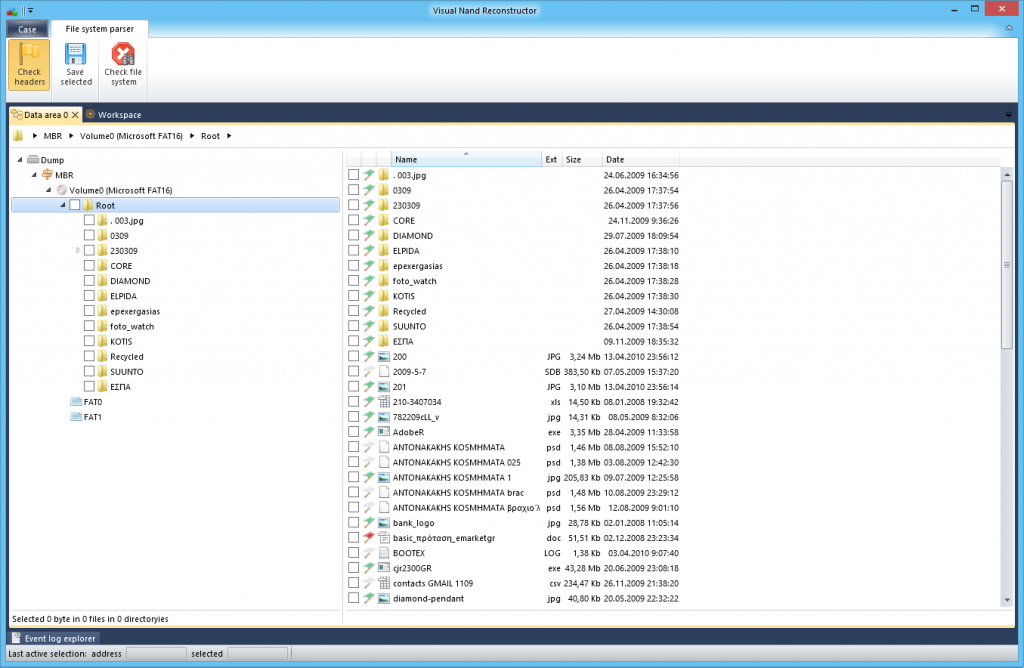Click the red flag next to basic_πρόταση_emarketgr
Image resolution: width=1024 pixels, height=668 pixels.
point(369,537)
